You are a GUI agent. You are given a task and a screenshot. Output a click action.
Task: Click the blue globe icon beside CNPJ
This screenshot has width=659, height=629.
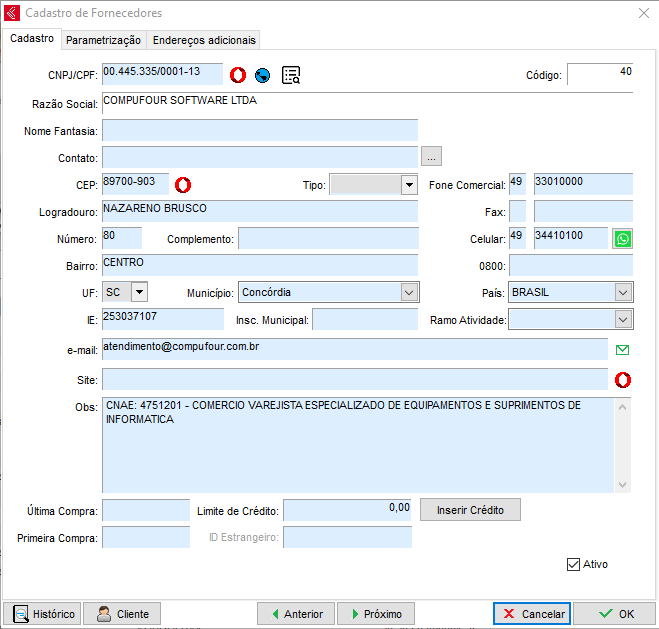pyautogui.click(x=263, y=75)
